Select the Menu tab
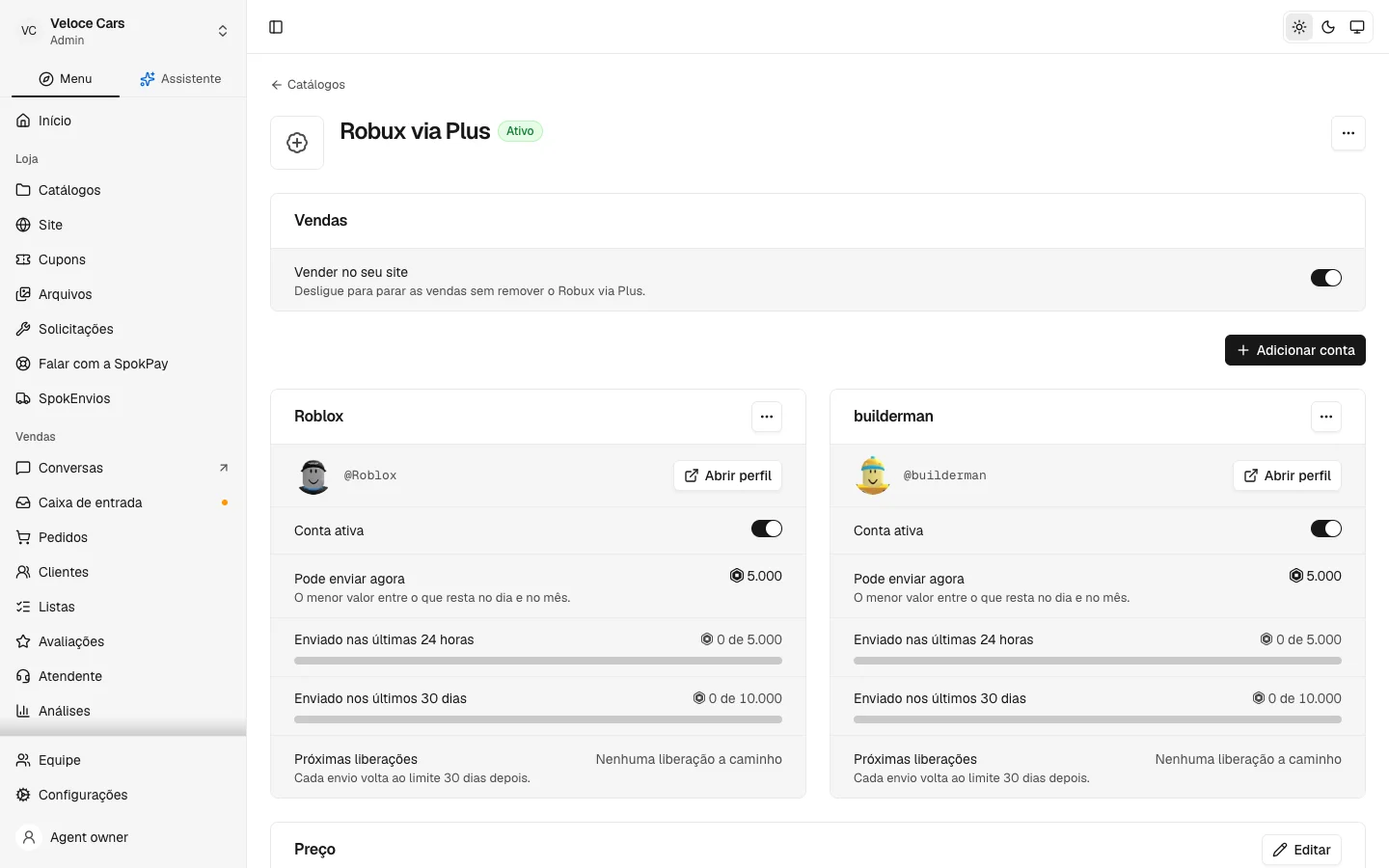Image resolution: width=1389 pixels, height=868 pixels. coord(66,79)
